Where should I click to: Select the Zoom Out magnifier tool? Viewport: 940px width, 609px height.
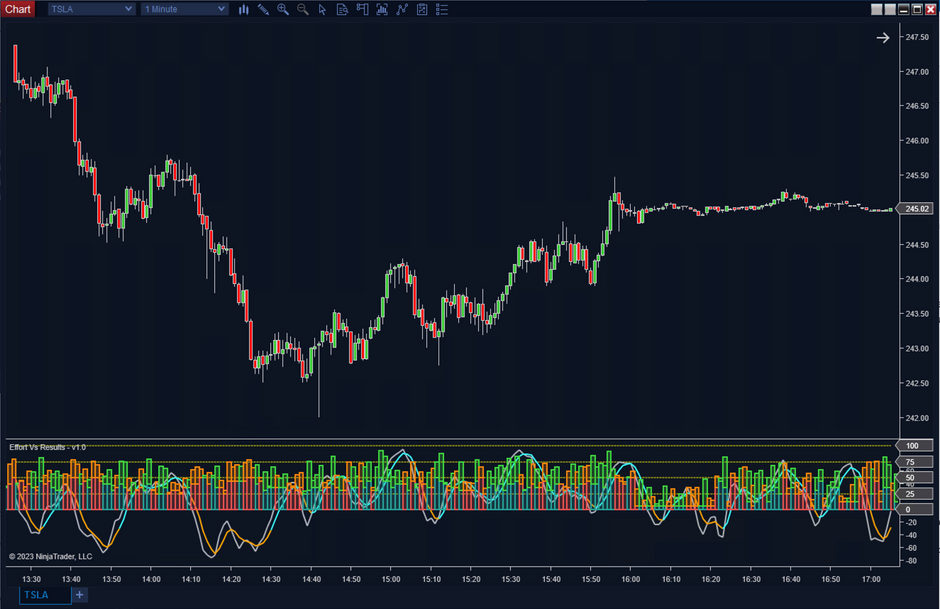(x=303, y=10)
